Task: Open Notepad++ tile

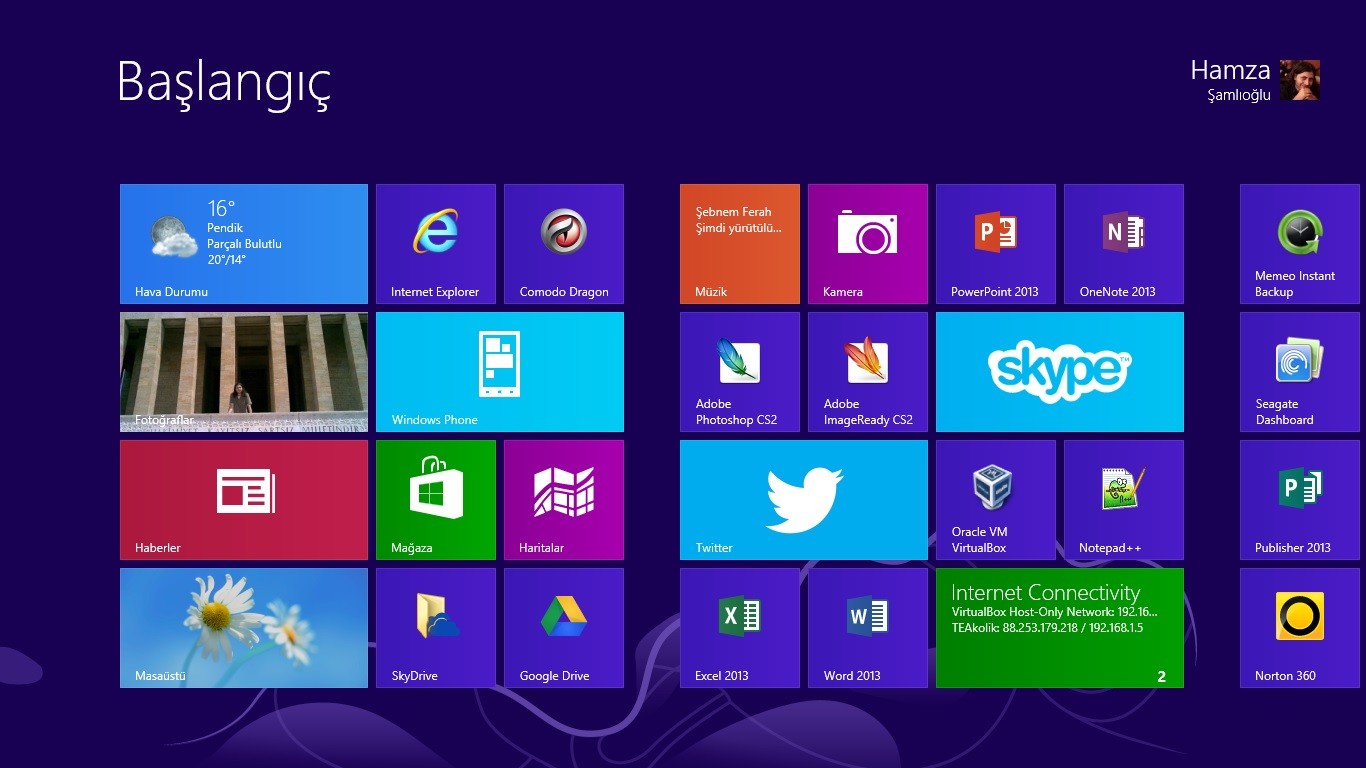Action: (x=1124, y=500)
